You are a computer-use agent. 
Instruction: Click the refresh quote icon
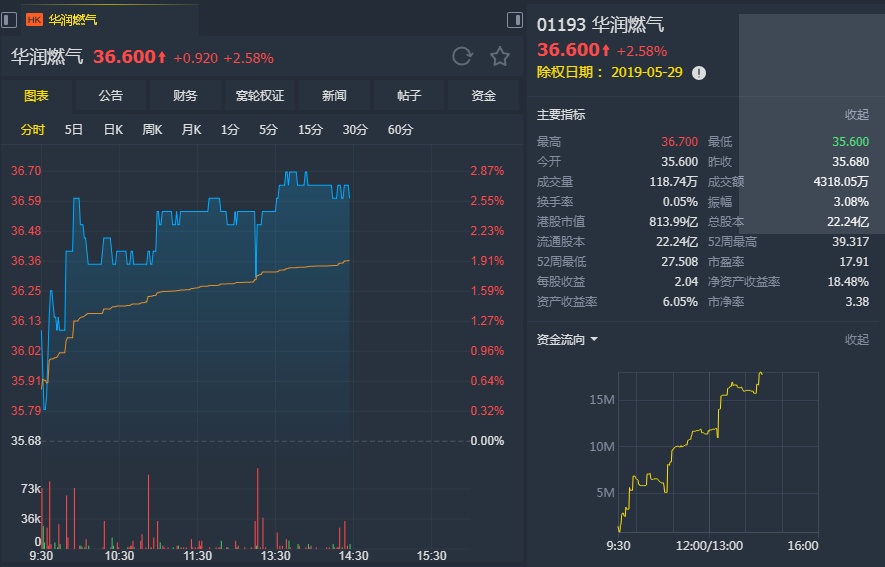click(462, 56)
